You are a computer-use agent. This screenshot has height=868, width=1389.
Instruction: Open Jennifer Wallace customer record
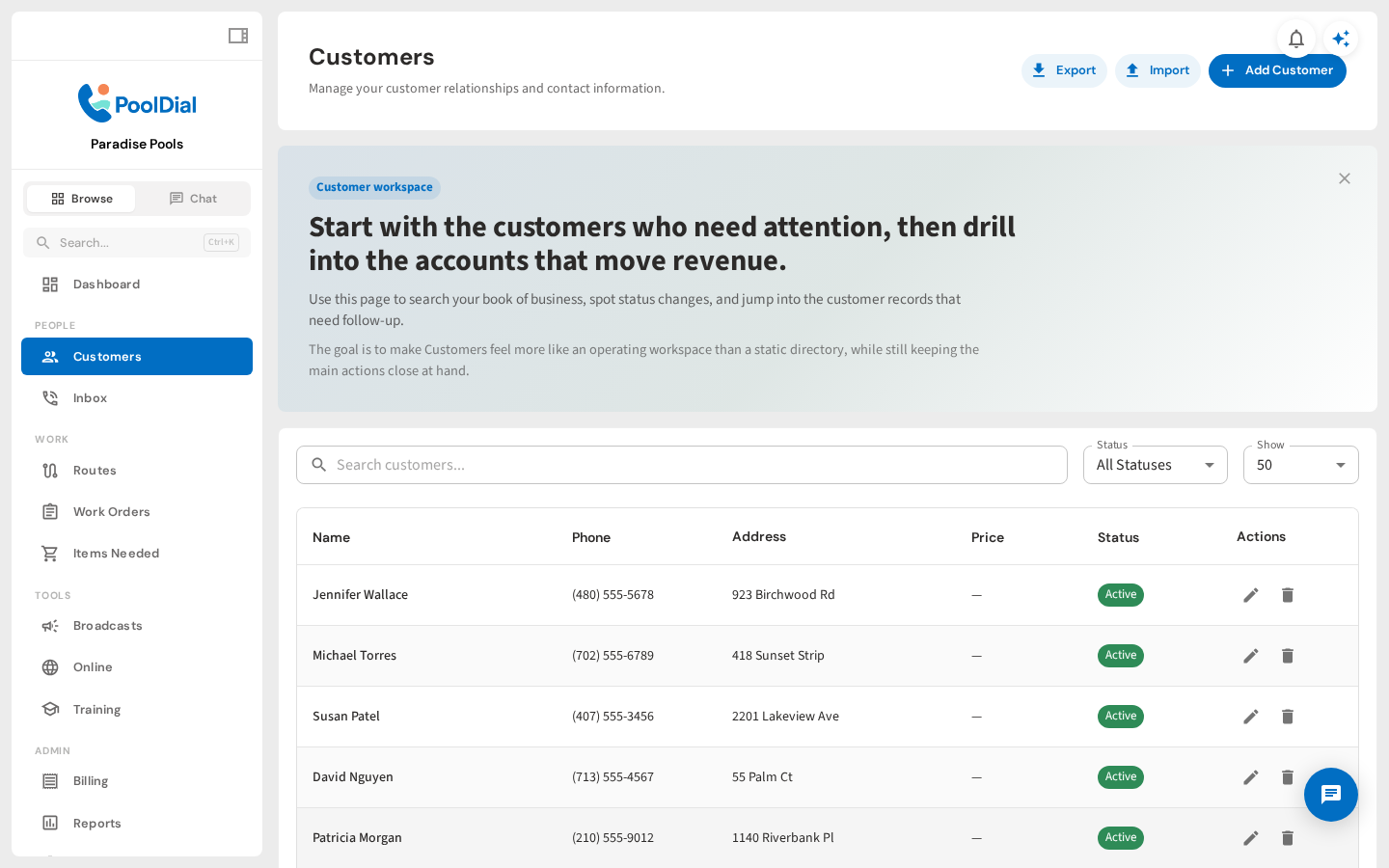click(360, 595)
